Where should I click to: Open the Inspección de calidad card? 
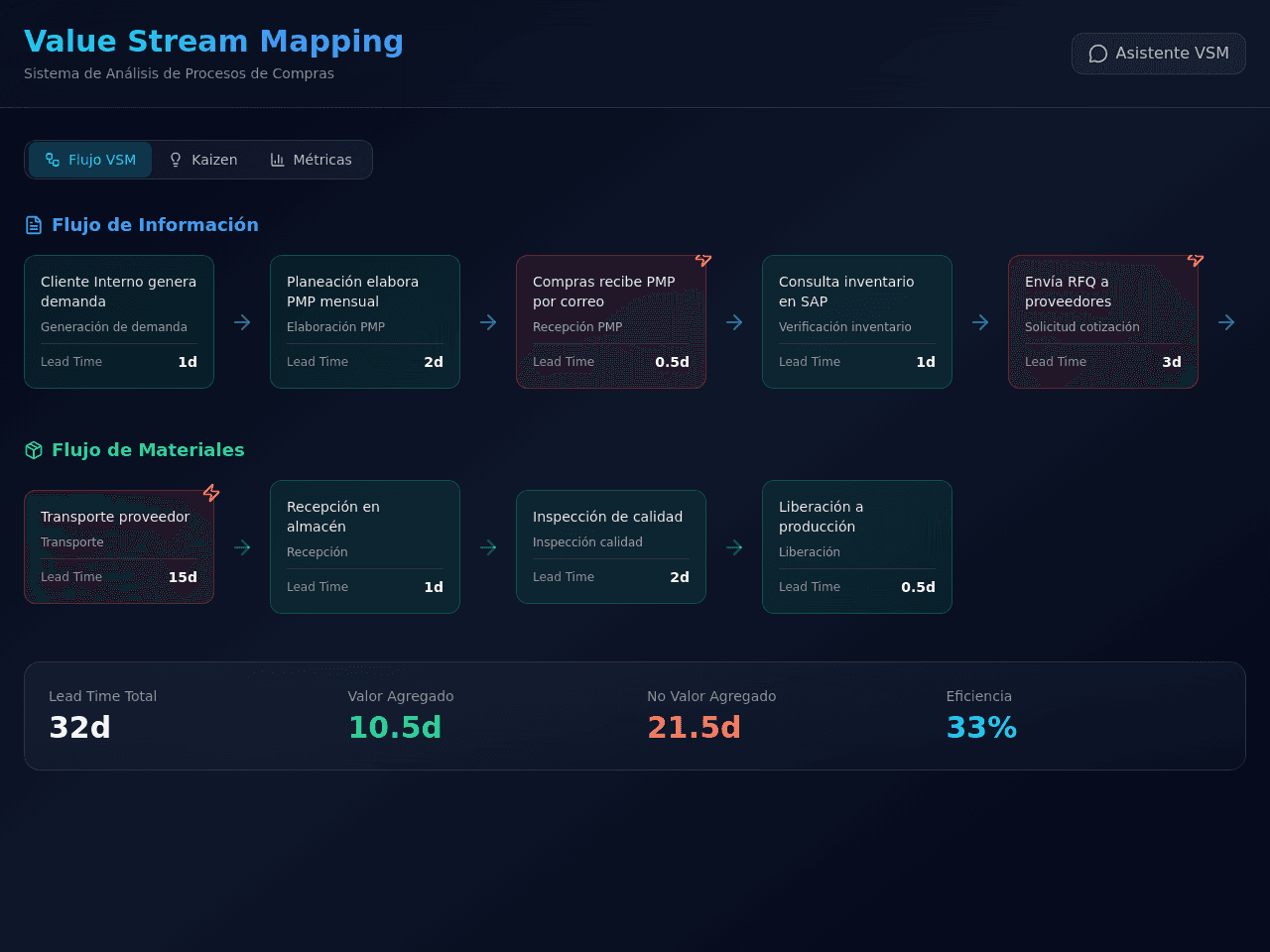tap(611, 547)
